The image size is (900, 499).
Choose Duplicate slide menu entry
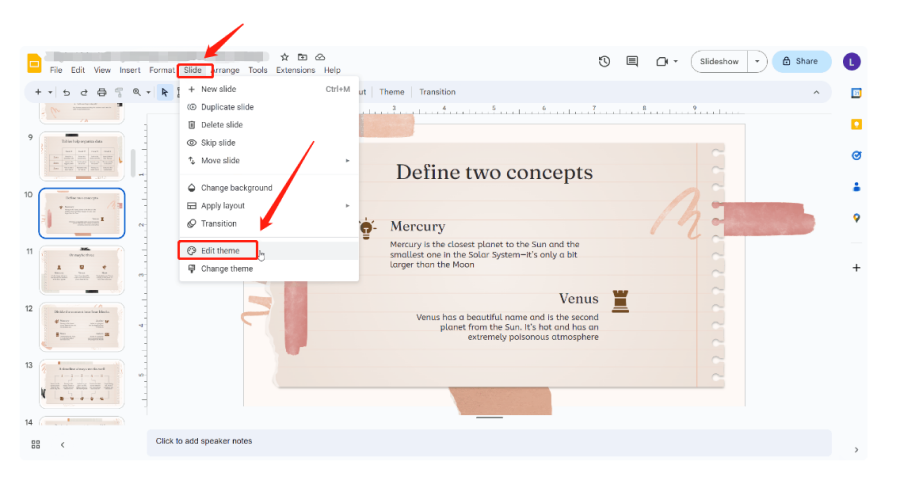click(x=227, y=107)
